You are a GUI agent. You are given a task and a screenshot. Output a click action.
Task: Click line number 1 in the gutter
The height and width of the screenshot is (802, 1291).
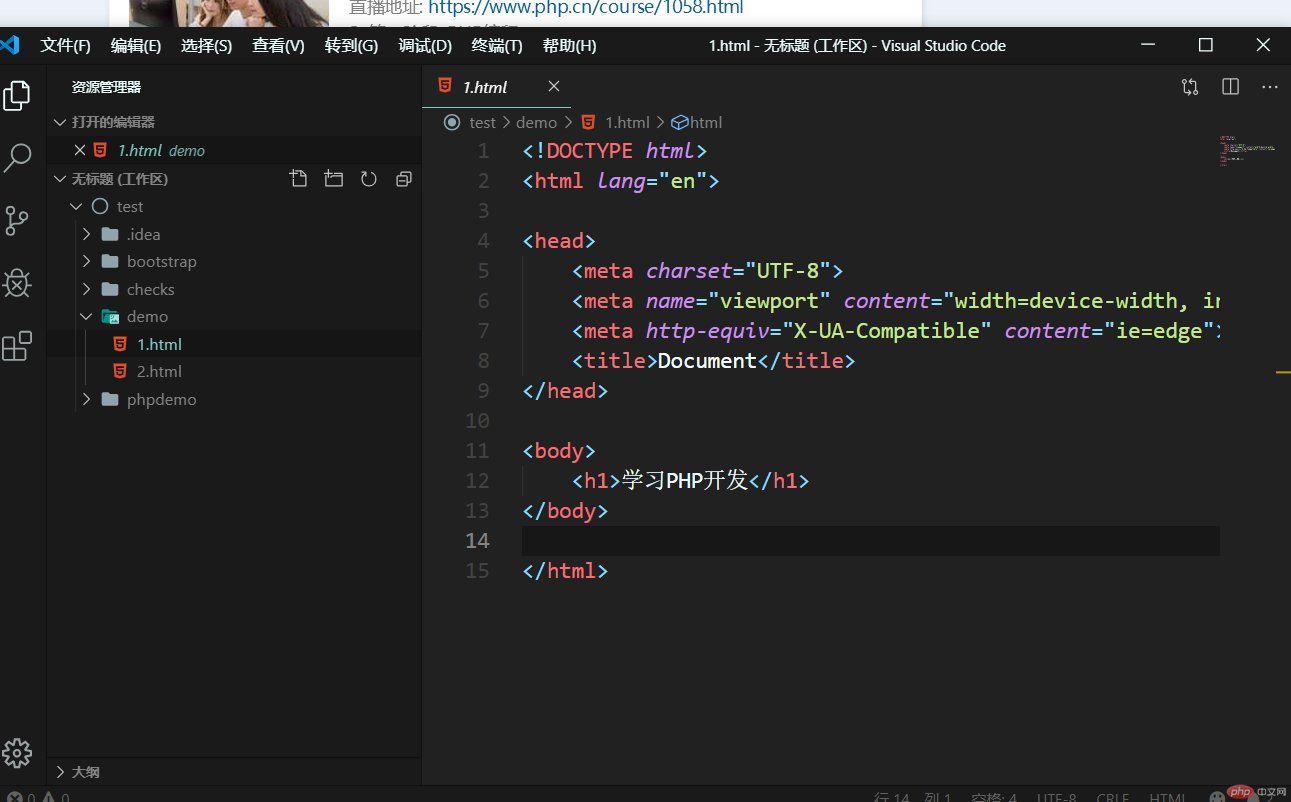click(x=484, y=151)
